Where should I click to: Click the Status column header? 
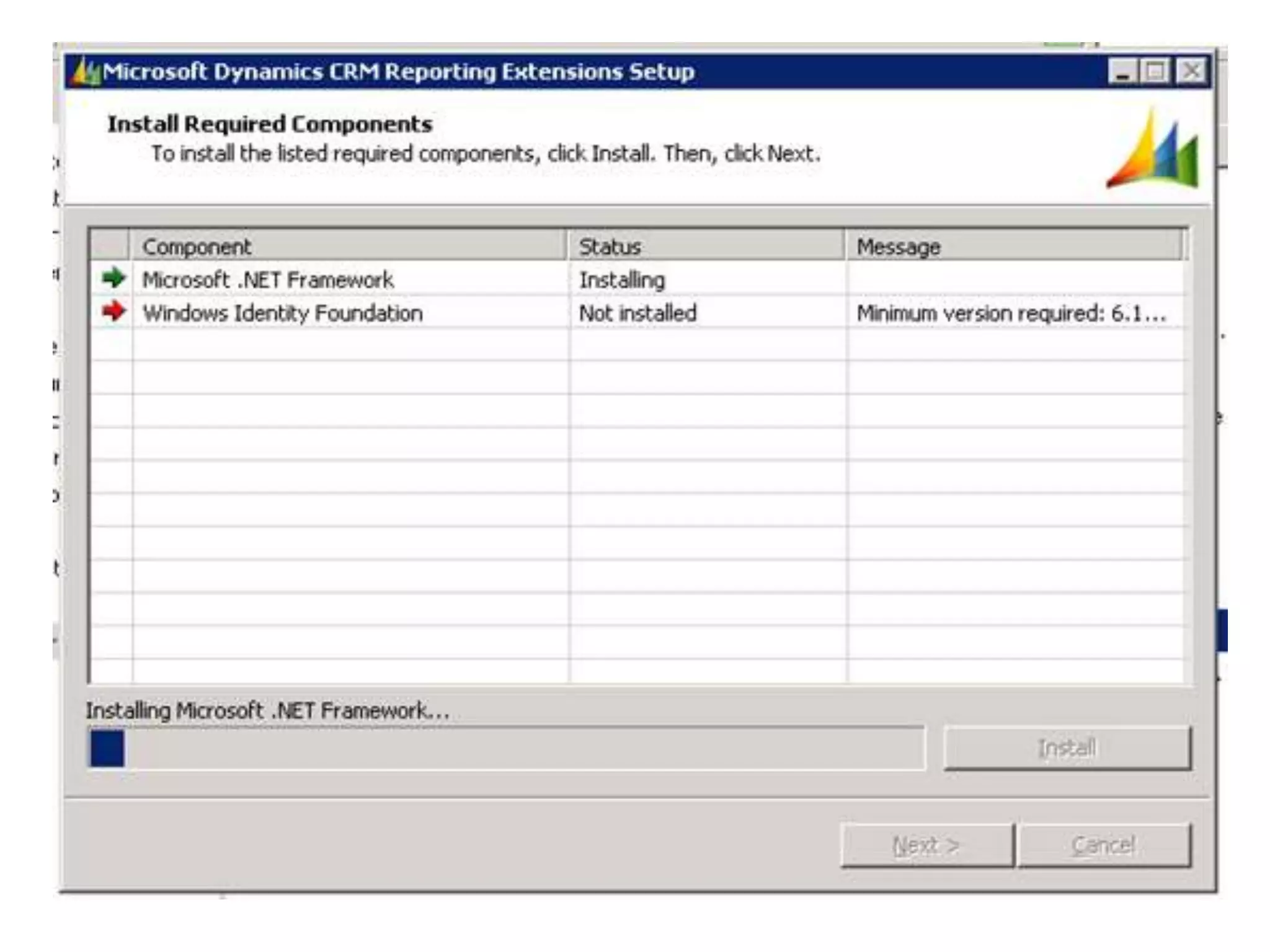[706, 246]
